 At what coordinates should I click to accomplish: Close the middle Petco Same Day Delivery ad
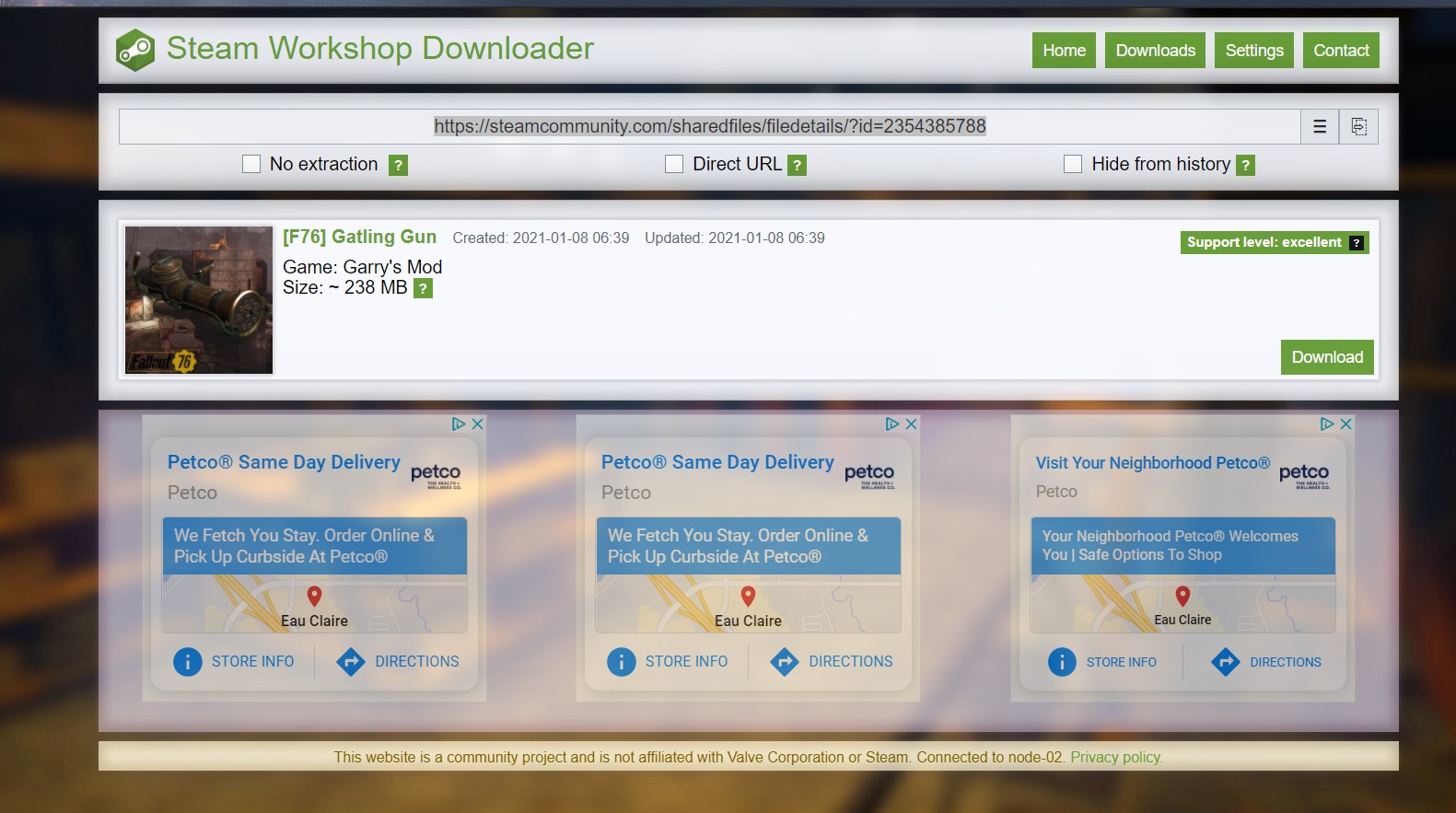tap(911, 424)
